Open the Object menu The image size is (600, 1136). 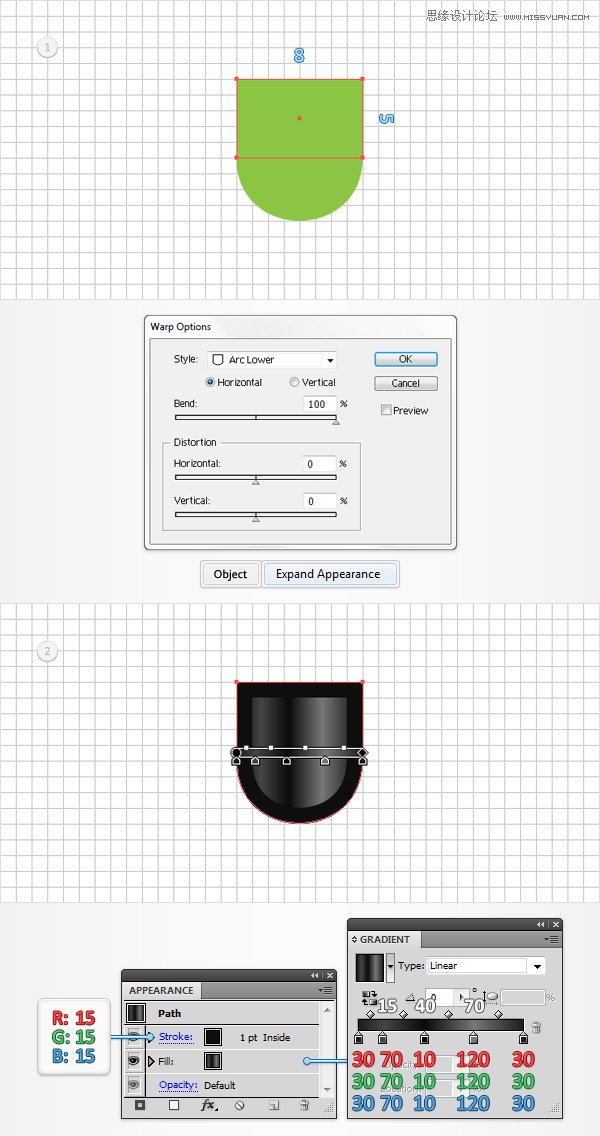coord(230,574)
